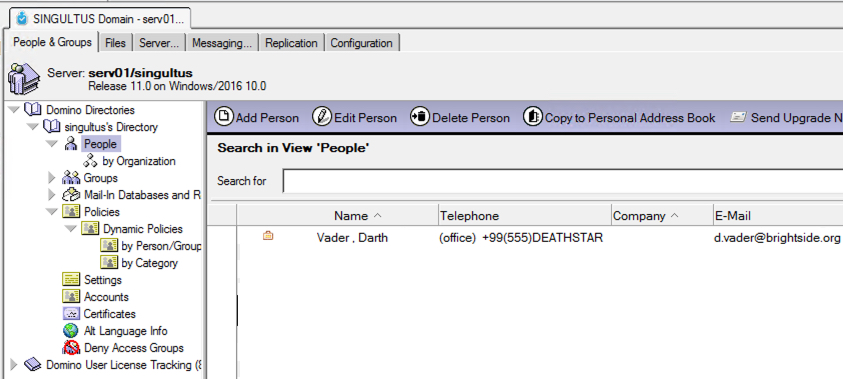Click the Alt Language Info globe icon
The image size is (843, 379).
click(71, 331)
